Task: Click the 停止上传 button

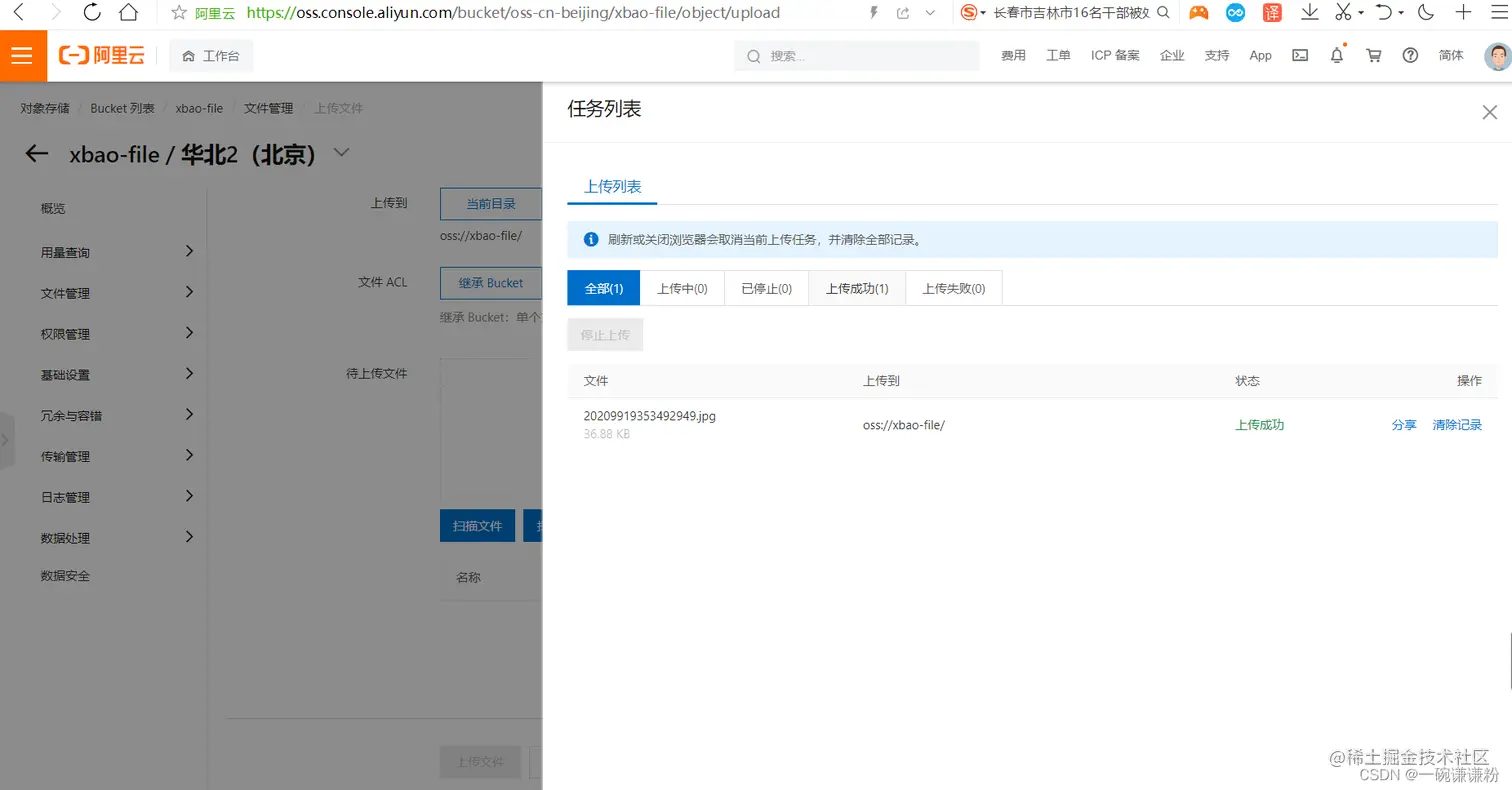Action: pyautogui.click(x=605, y=335)
